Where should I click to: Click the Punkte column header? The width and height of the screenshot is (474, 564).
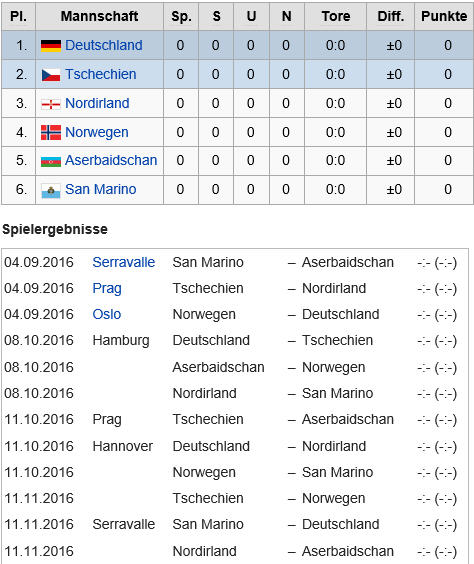coord(444,16)
